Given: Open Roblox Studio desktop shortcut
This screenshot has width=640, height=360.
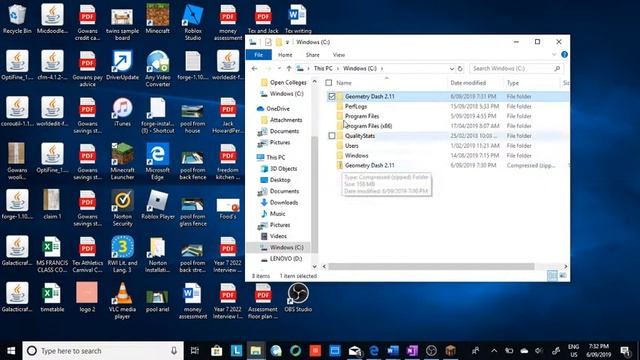Looking at the screenshot, I should (x=193, y=22).
